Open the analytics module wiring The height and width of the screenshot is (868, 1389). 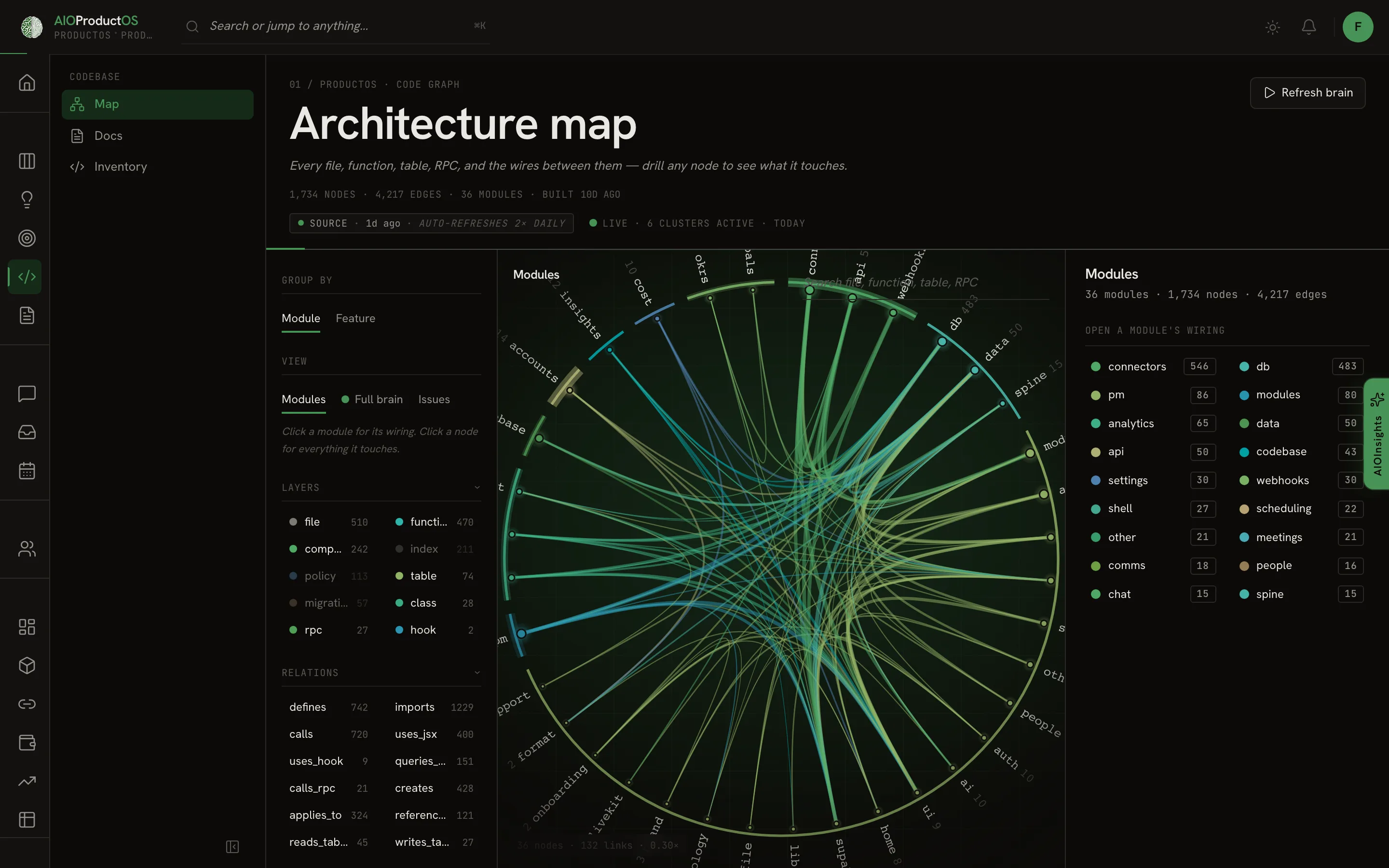(1153, 423)
